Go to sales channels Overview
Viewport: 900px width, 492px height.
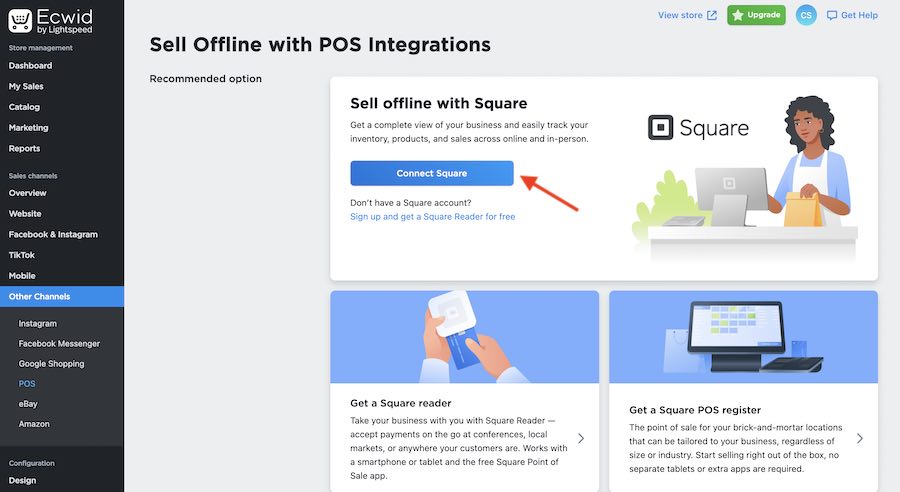(28, 193)
